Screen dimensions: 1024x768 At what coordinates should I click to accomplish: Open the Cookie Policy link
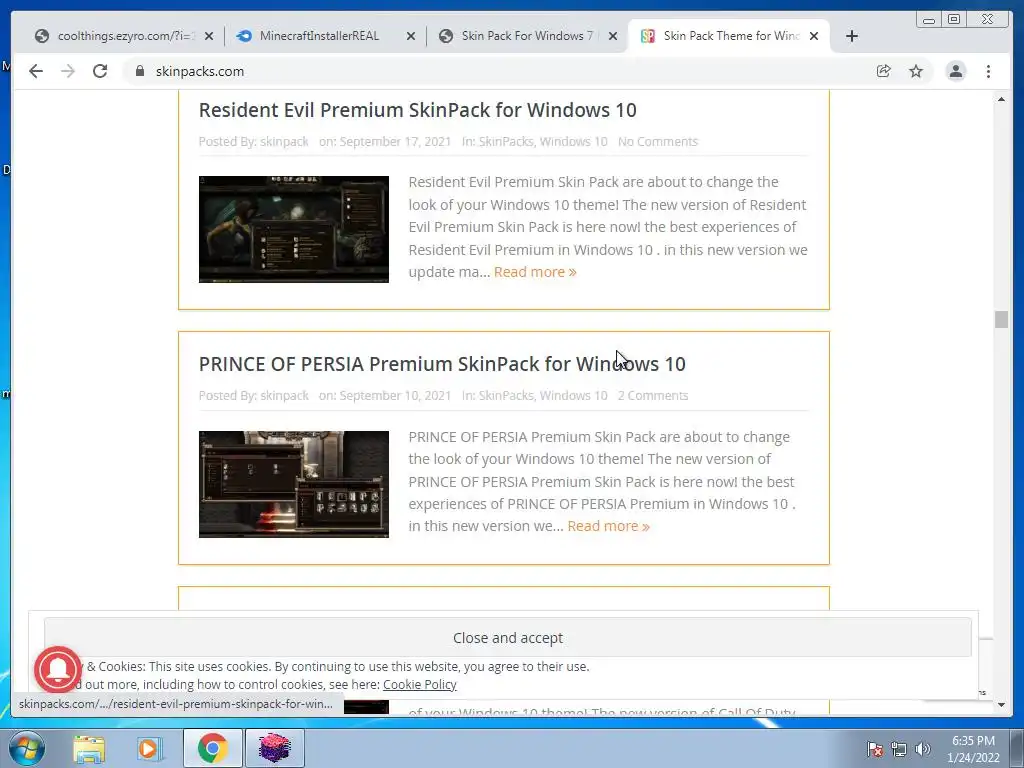click(x=419, y=684)
